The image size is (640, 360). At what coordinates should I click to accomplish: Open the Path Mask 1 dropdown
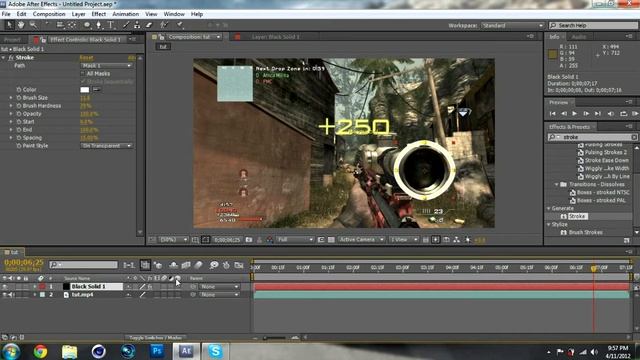click(x=106, y=66)
